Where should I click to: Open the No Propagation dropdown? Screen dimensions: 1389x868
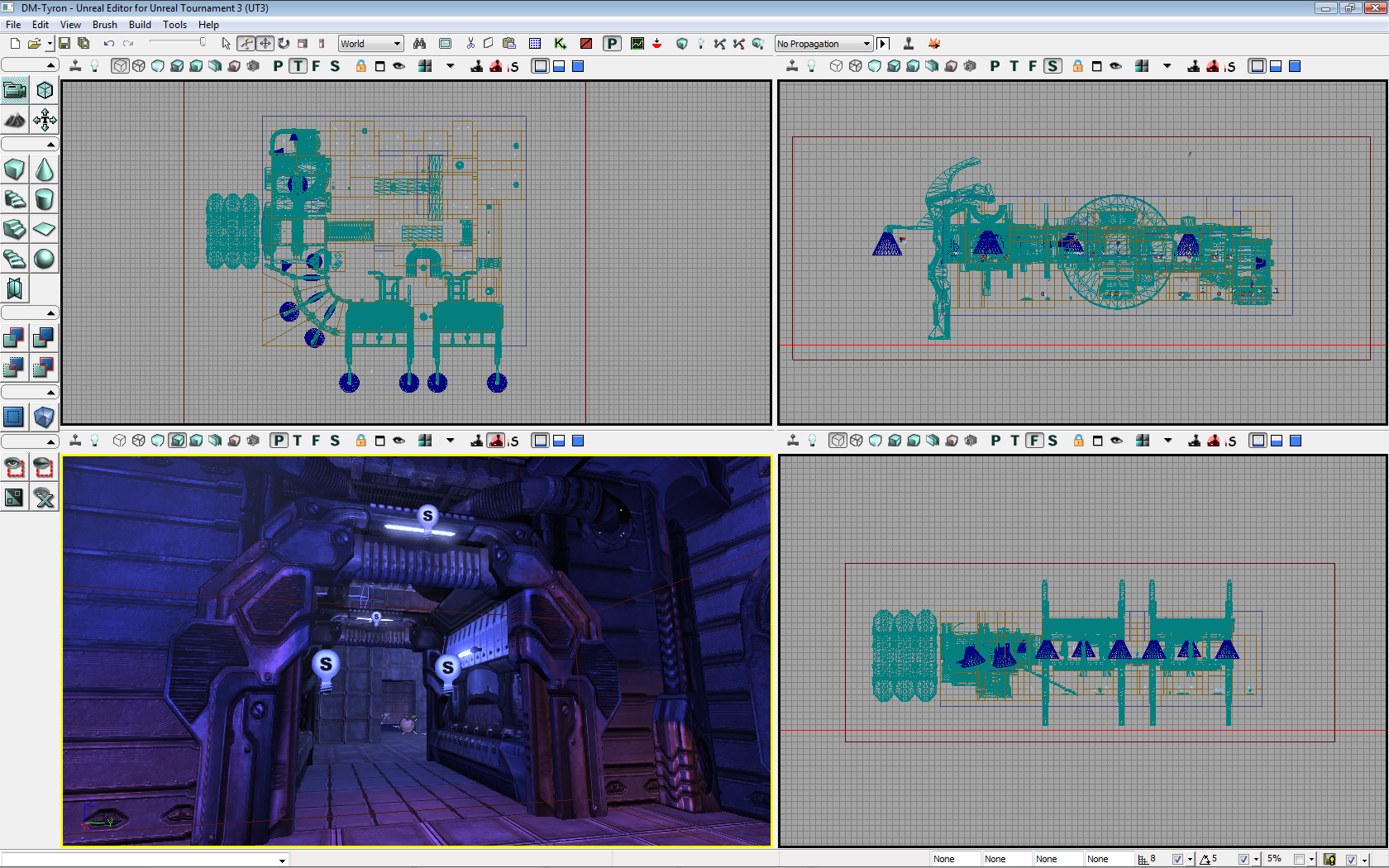pyautogui.click(x=823, y=44)
